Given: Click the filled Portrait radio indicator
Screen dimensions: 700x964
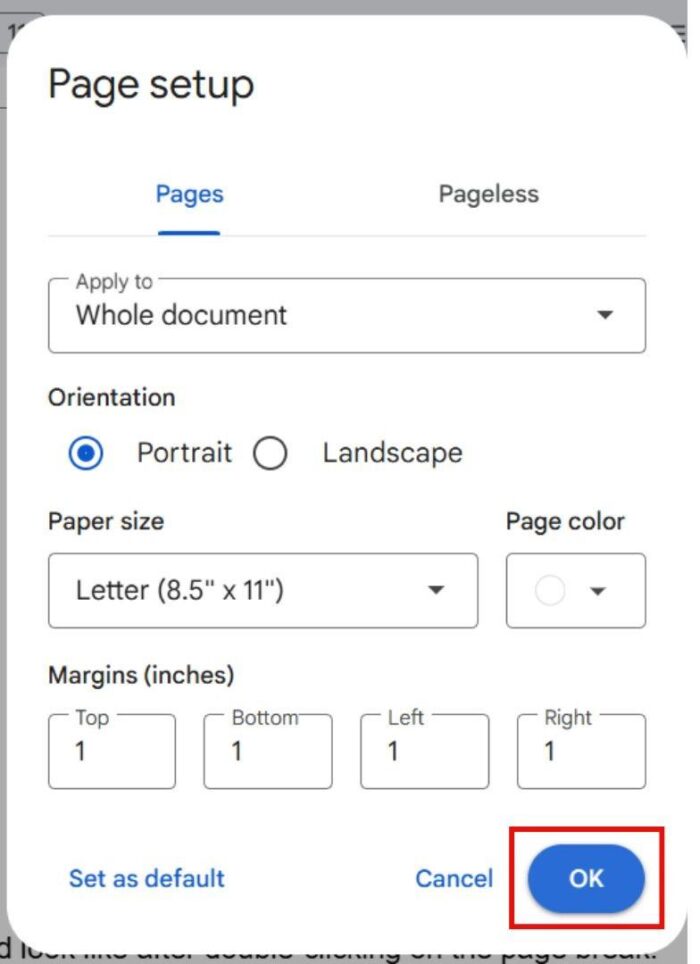Looking at the screenshot, I should (x=86, y=452).
